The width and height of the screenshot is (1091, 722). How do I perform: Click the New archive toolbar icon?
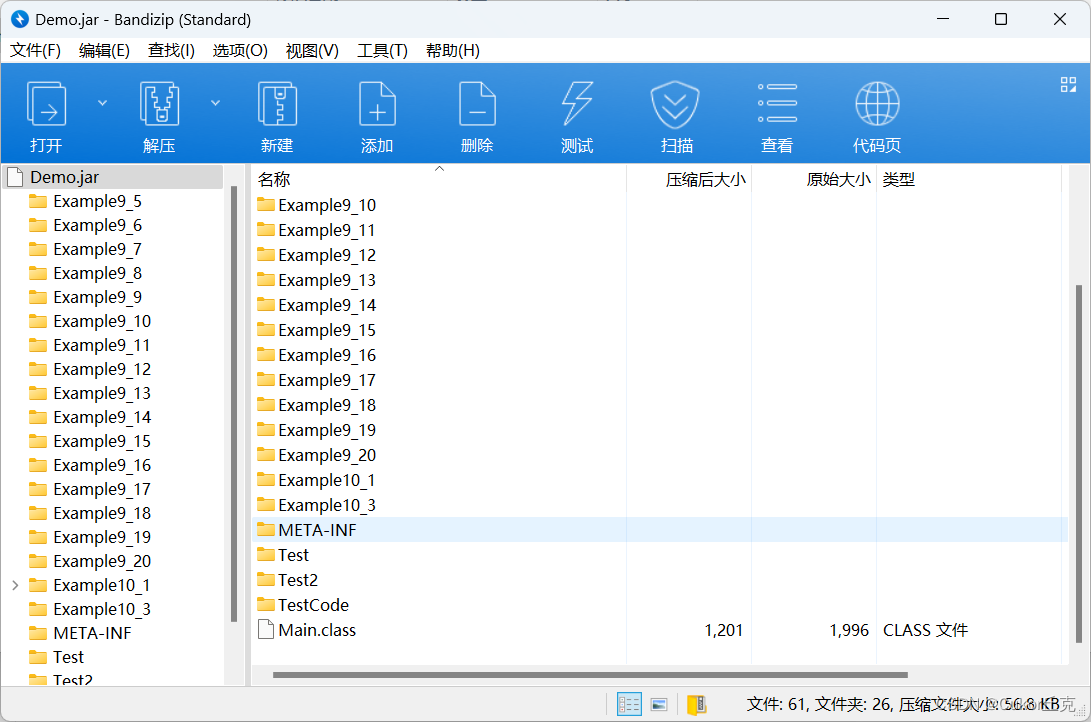[277, 104]
